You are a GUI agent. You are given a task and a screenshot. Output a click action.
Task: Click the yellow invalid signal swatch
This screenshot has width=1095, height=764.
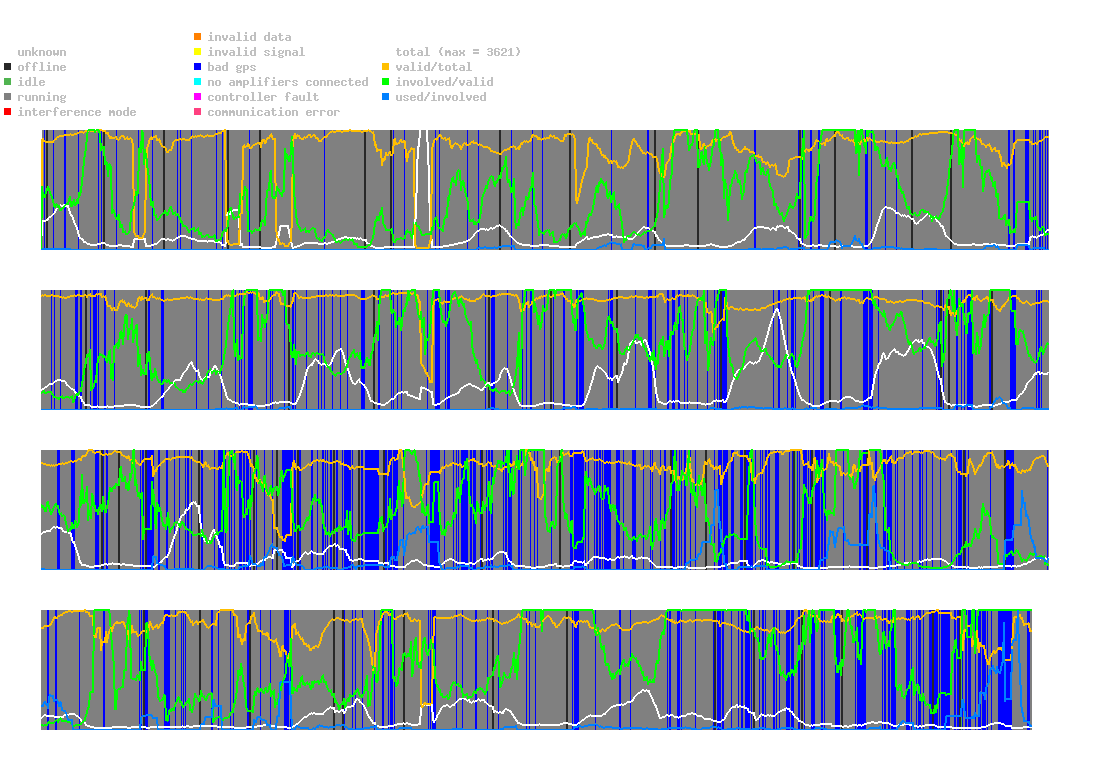pyautogui.click(x=198, y=52)
